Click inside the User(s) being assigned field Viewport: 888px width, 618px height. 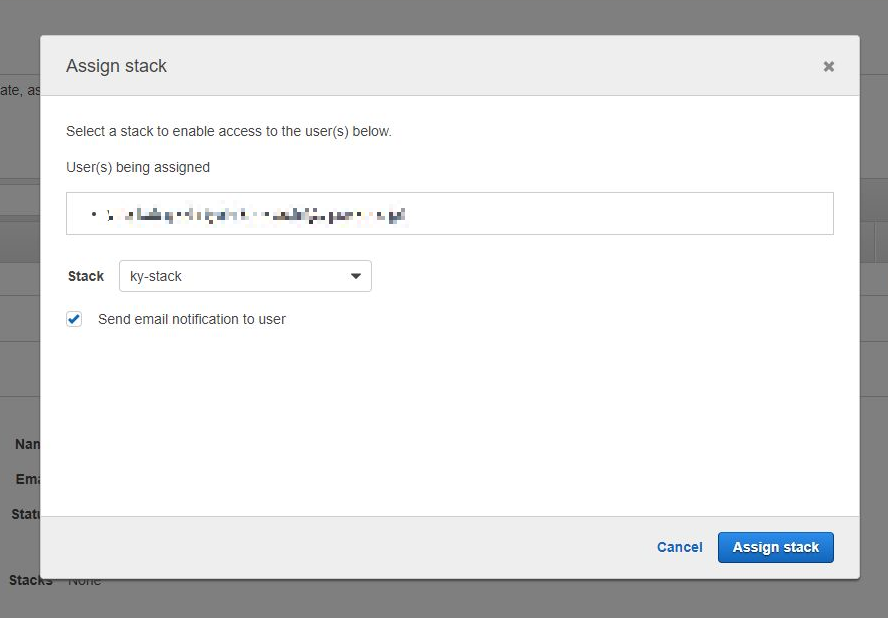(x=449, y=212)
